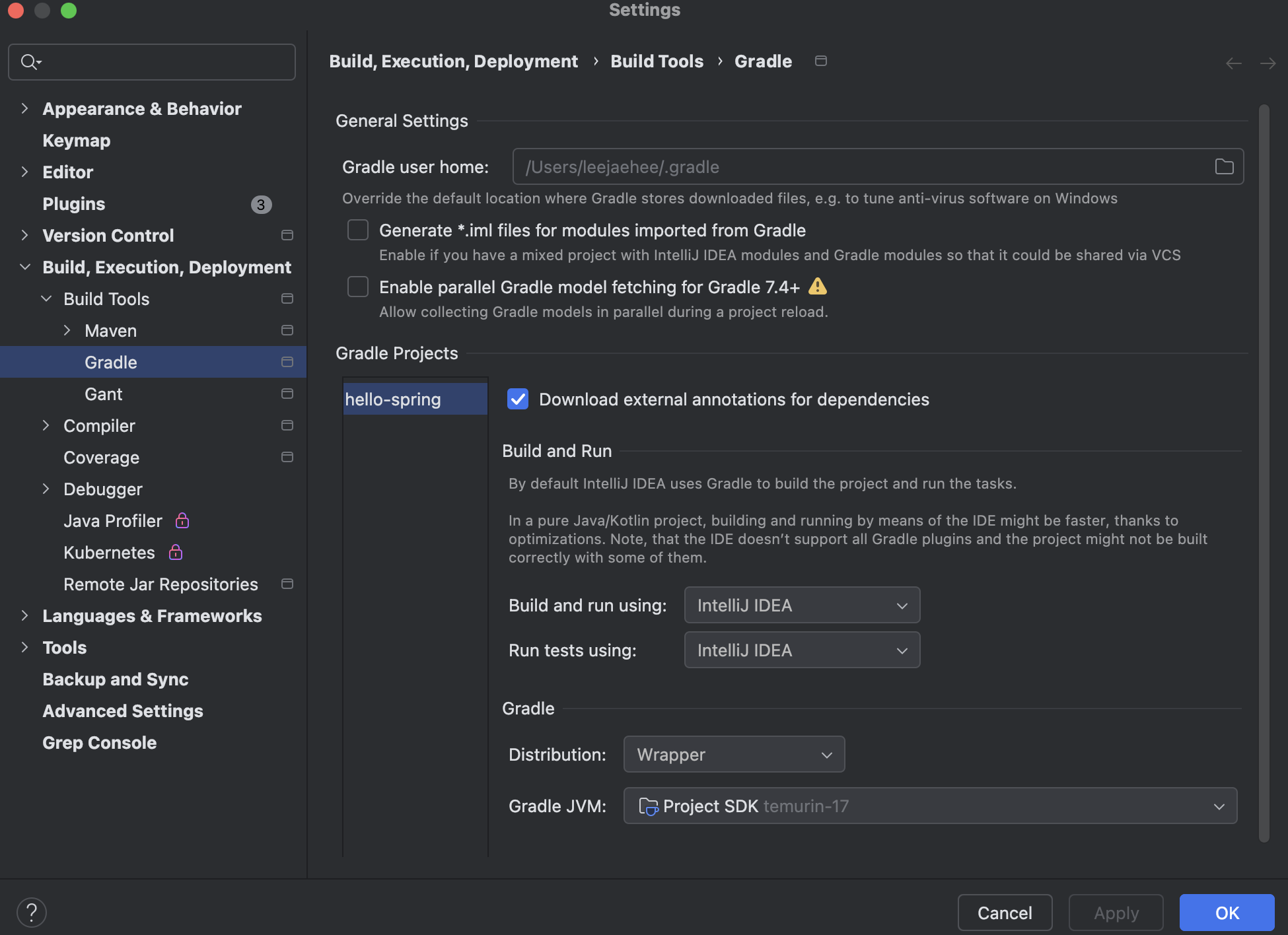Expand the Compiler node
1288x935 pixels.
coord(46,425)
